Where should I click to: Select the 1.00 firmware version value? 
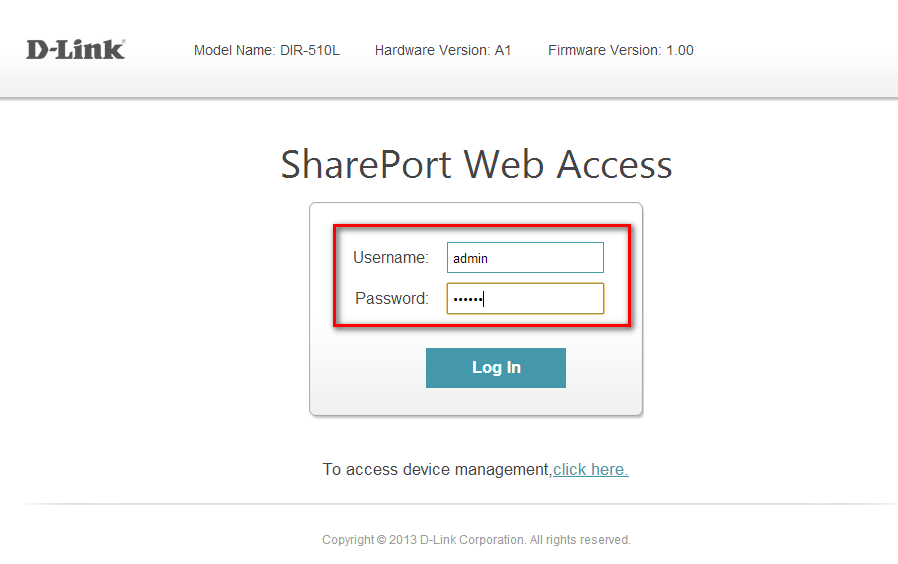(x=680, y=50)
